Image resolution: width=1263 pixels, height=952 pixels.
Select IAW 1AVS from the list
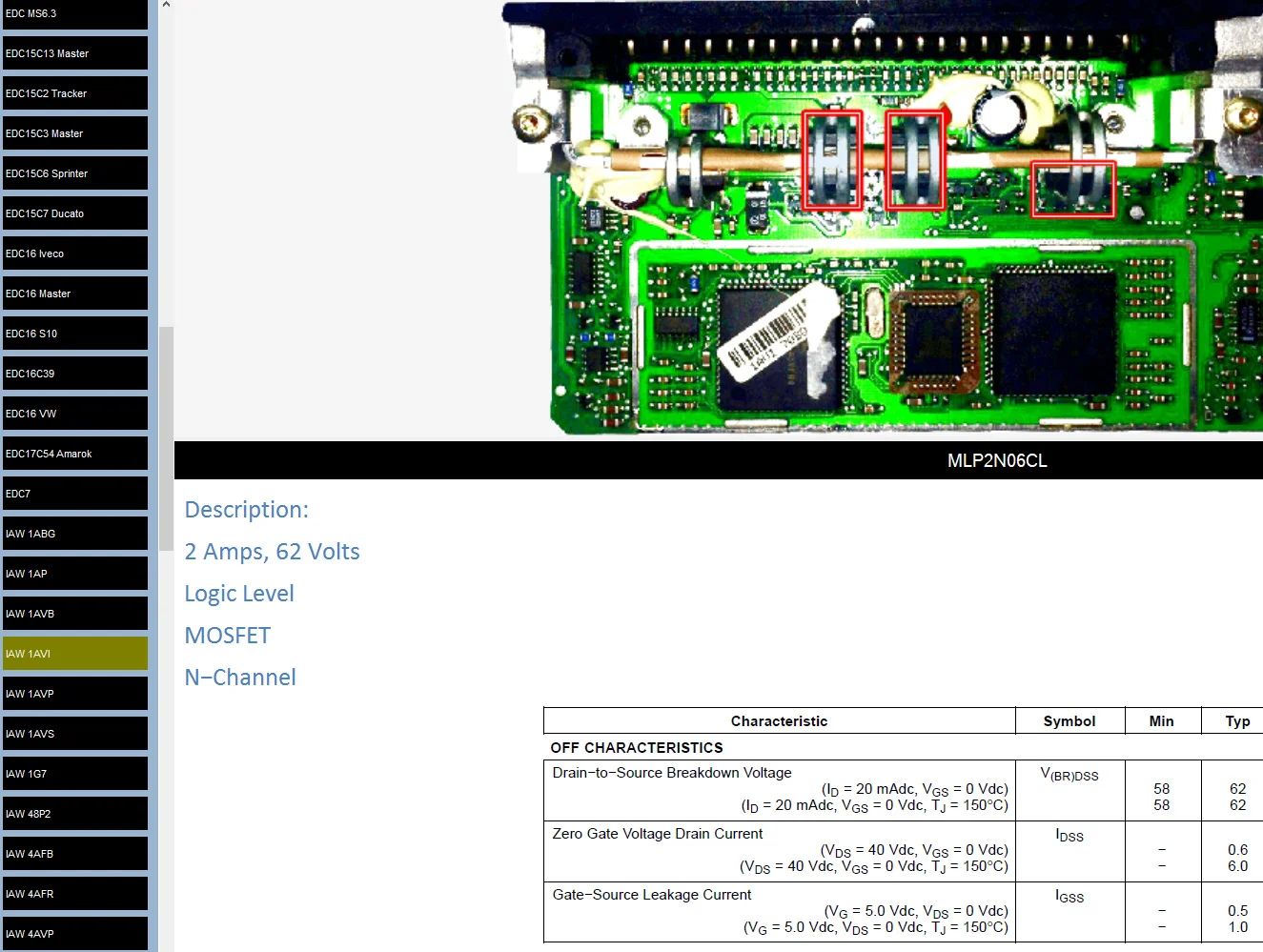[75, 734]
